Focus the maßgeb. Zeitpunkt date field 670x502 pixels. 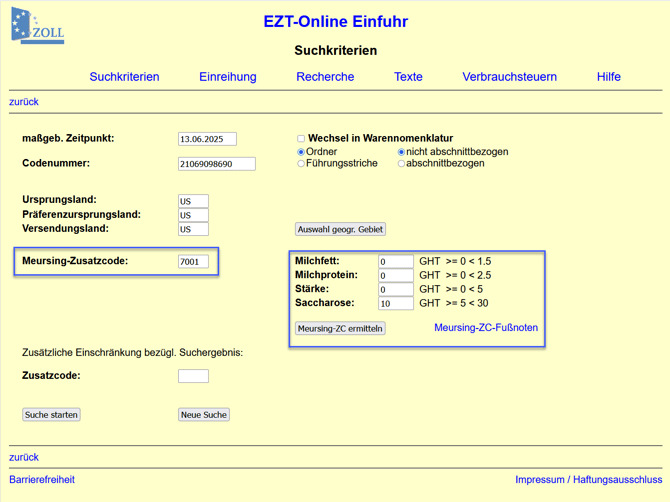[x=207, y=139]
